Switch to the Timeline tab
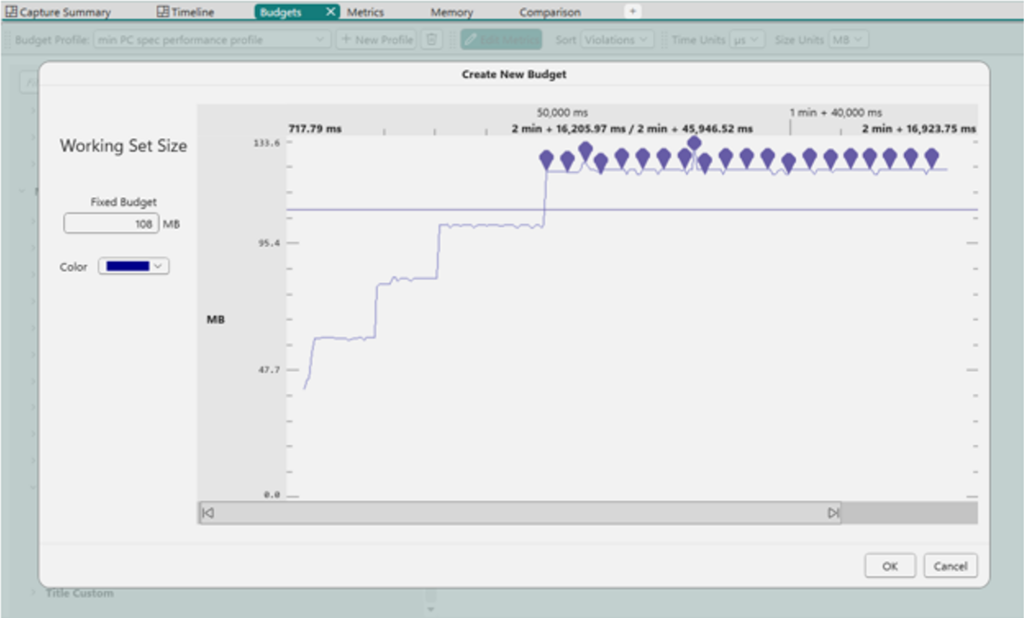This screenshot has width=1024, height=618. [x=185, y=12]
